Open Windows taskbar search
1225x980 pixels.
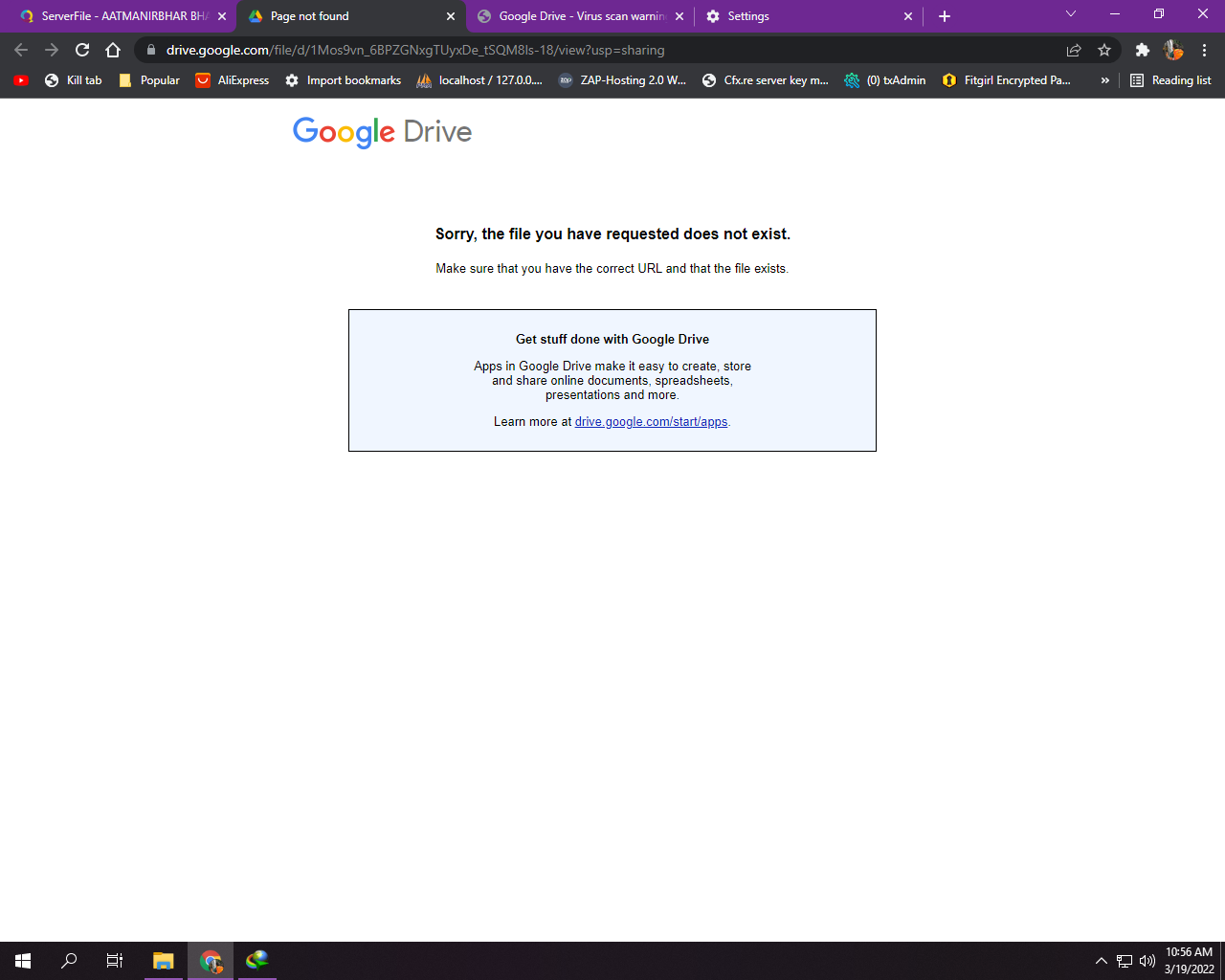pos(69,961)
